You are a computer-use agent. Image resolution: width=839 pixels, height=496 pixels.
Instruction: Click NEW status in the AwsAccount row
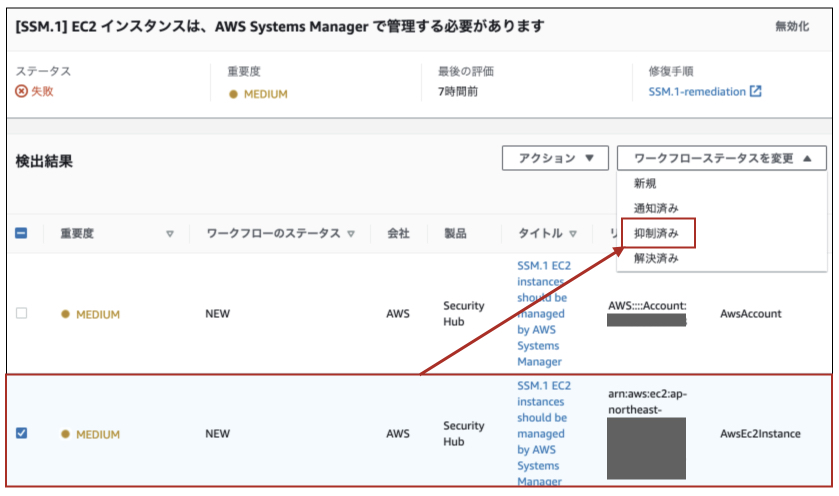click(217, 314)
